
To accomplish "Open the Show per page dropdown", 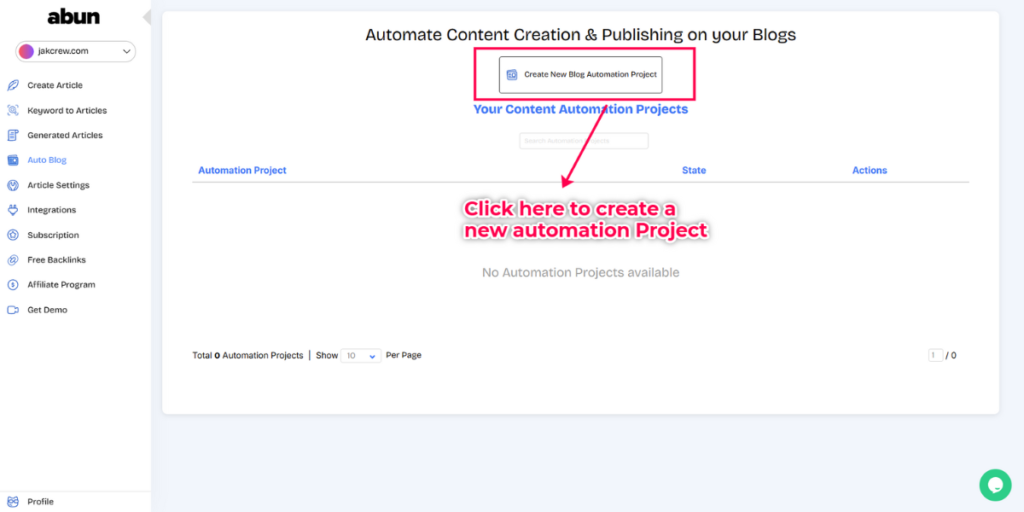I will click(x=360, y=356).
